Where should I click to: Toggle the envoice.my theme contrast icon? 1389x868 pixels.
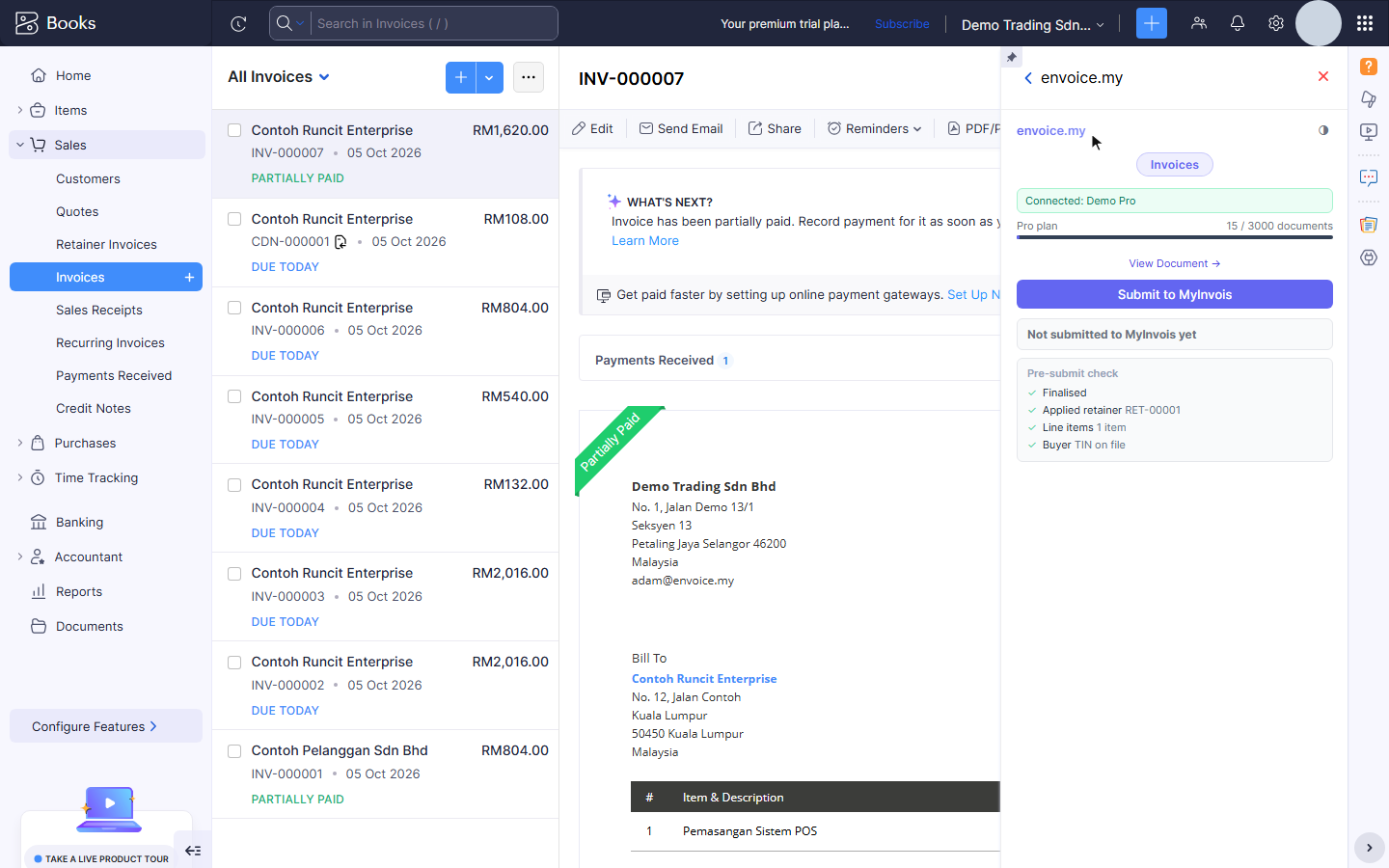[x=1323, y=130]
